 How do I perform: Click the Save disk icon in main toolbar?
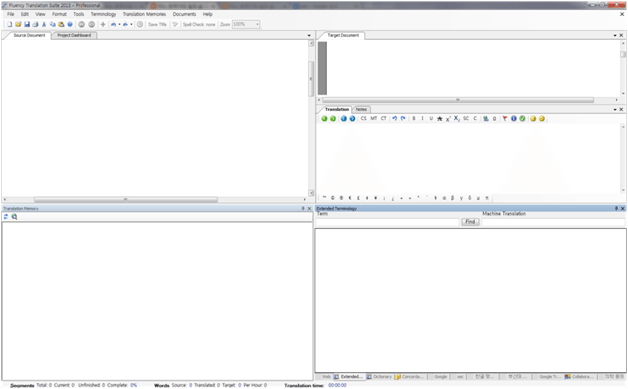click(x=27, y=24)
